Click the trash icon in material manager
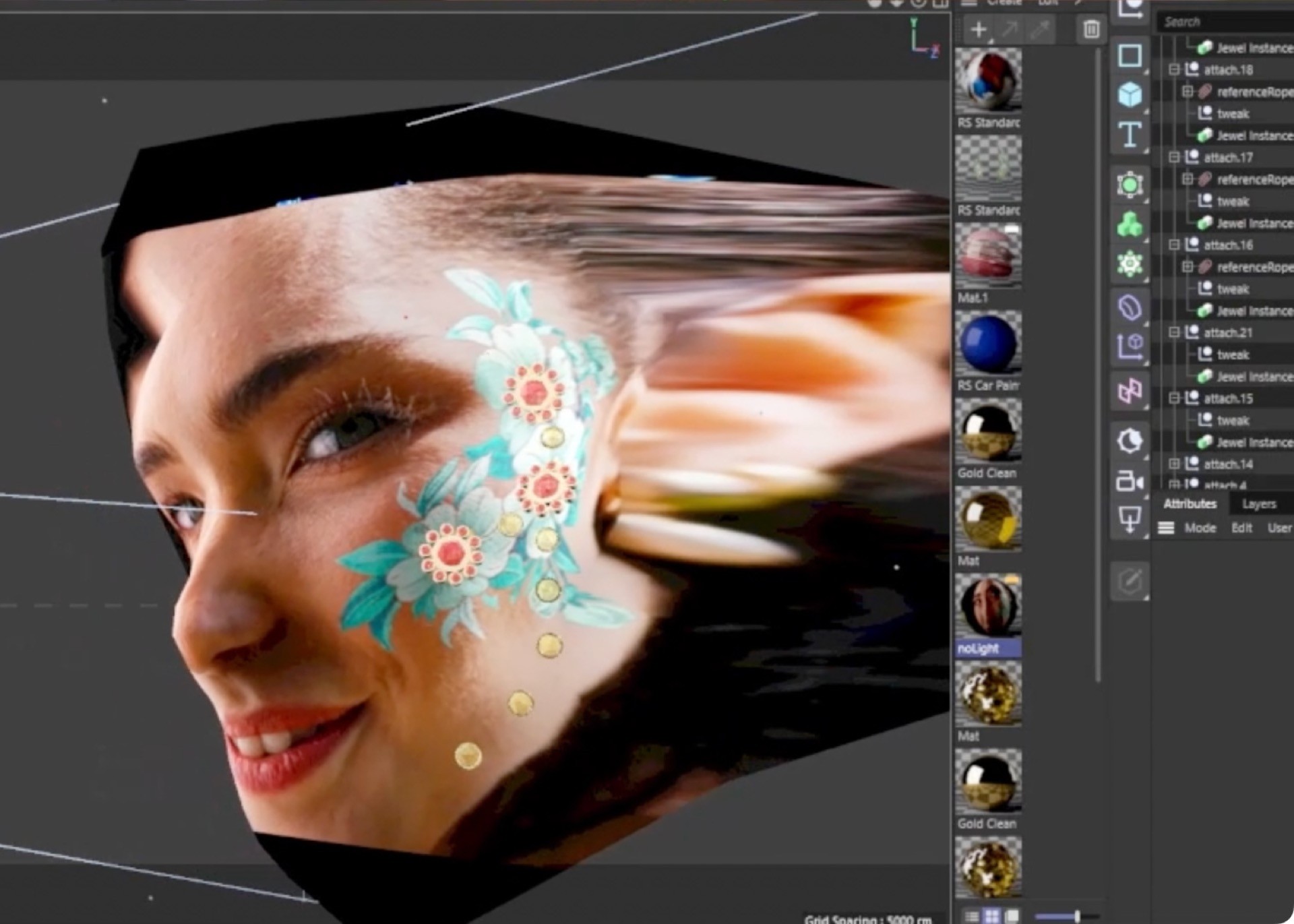 1091,29
